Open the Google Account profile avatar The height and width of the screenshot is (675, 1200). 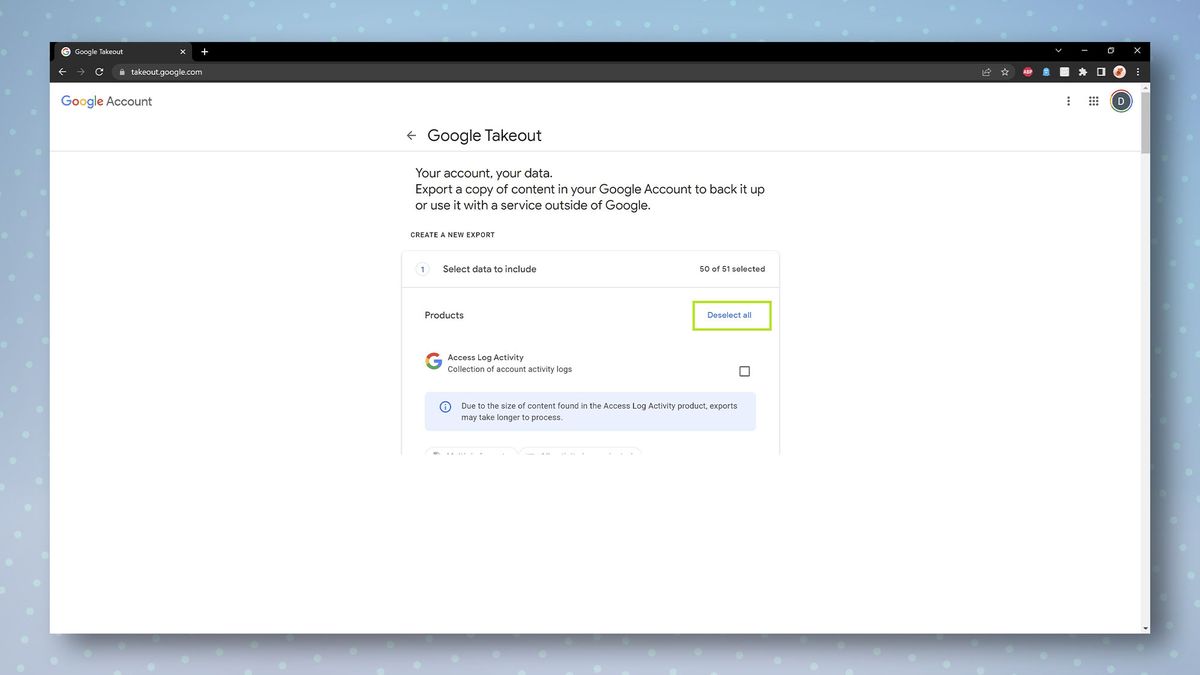(x=1120, y=101)
